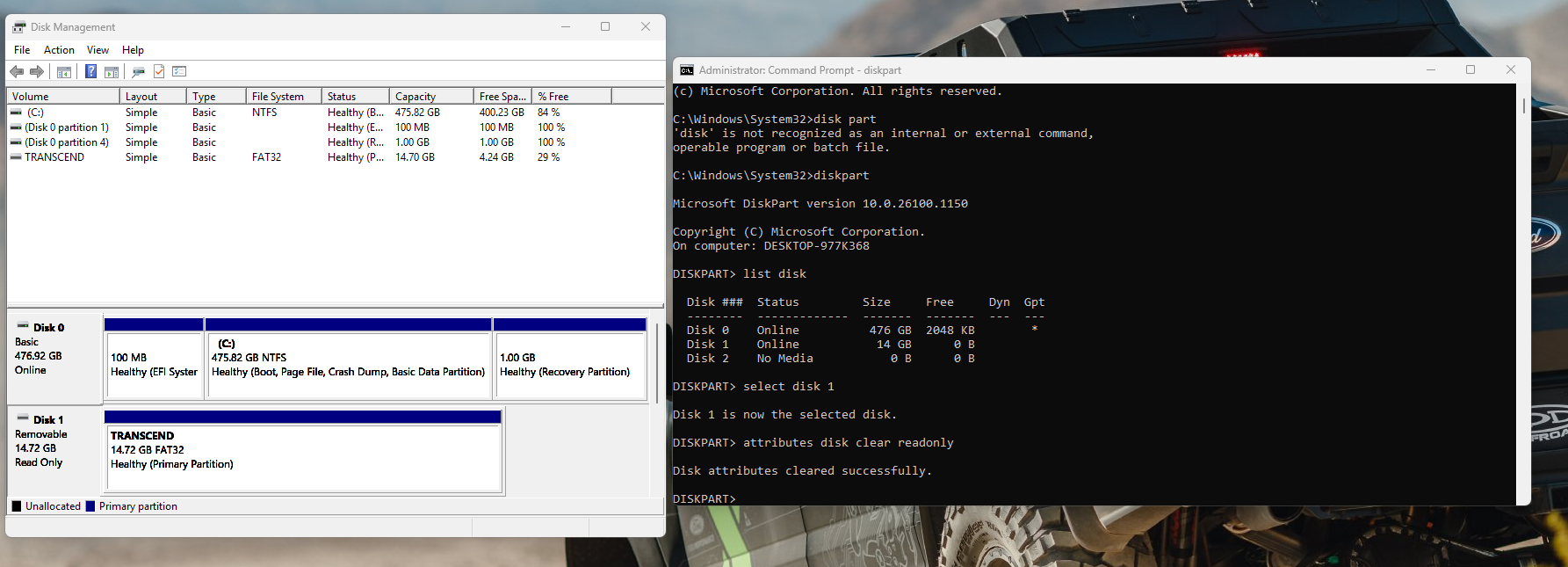Click 'attributes disk clear readonly' command line
Screen dimensions: 1568x567
coord(813,443)
